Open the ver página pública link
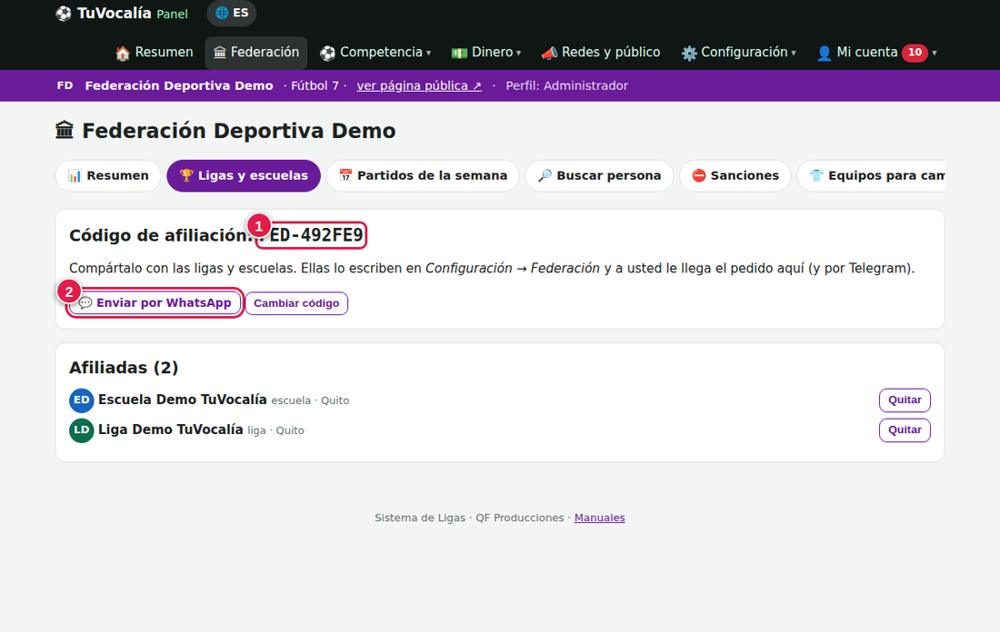The image size is (1000, 632). [x=419, y=85]
